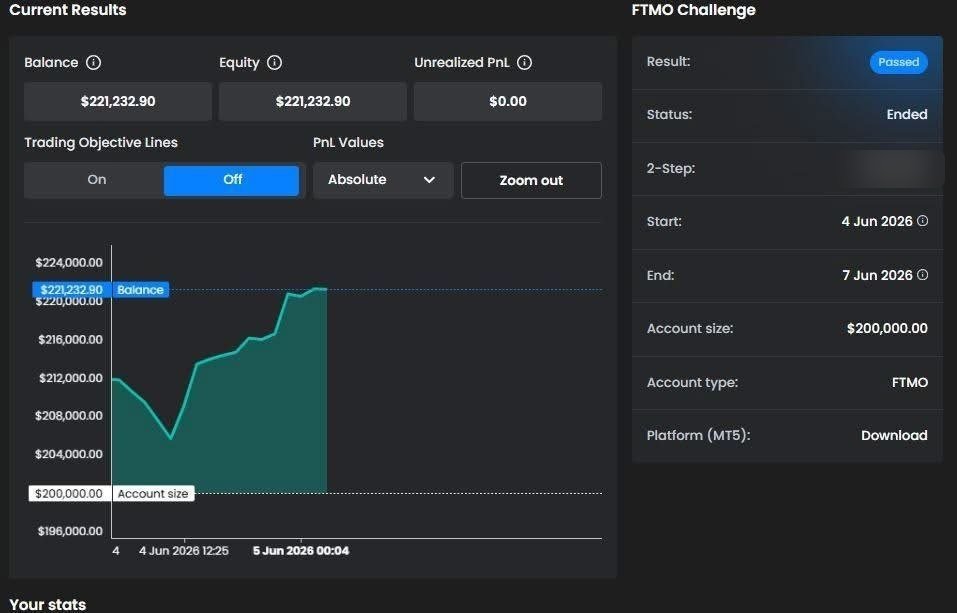Click the FTMO Challenge heading
957x613 pixels.
click(x=693, y=10)
